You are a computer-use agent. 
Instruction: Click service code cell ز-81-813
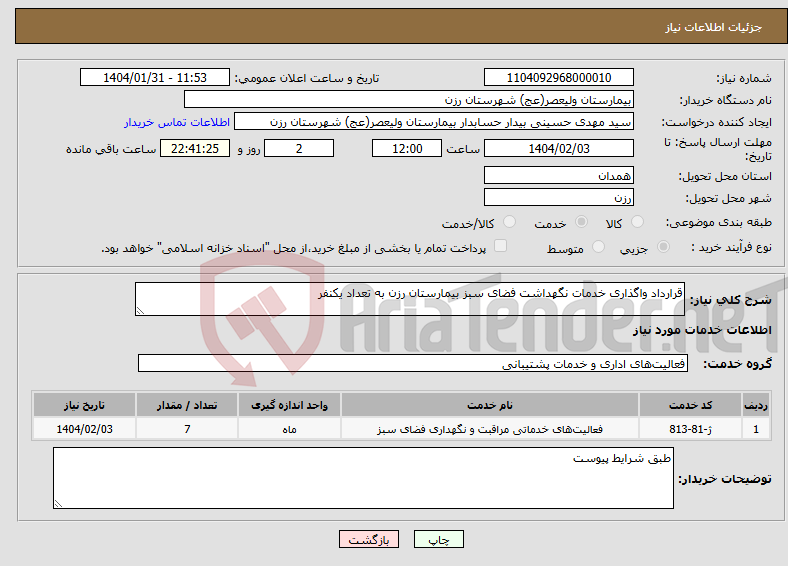[x=691, y=429]
